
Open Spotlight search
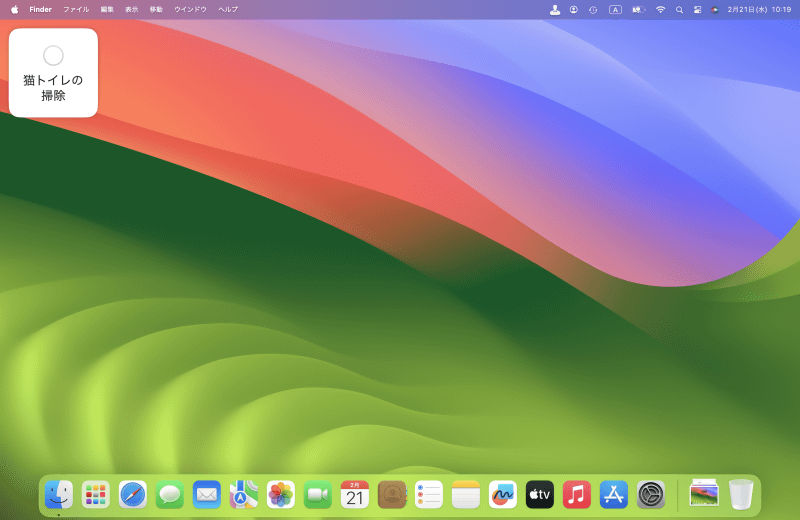[x=679, y=9]
